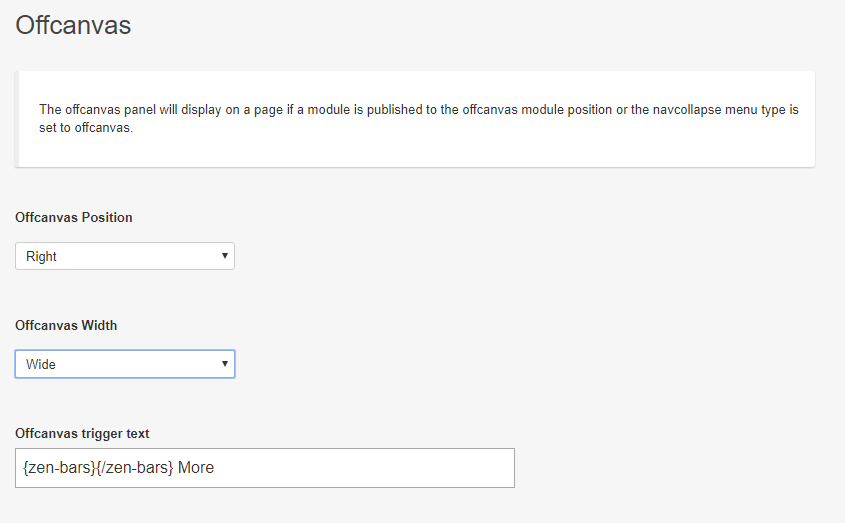Click the arrow on the Wide select box

[225, 363]
